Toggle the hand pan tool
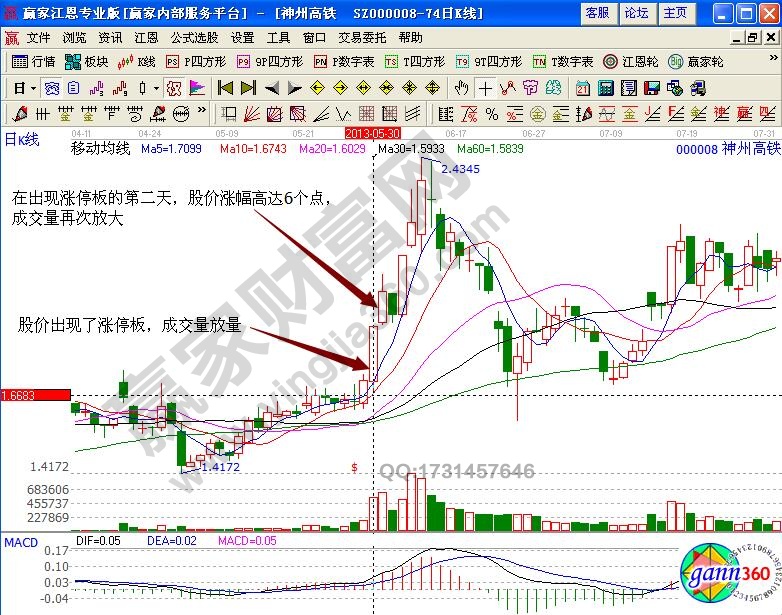 coord(461,88)
